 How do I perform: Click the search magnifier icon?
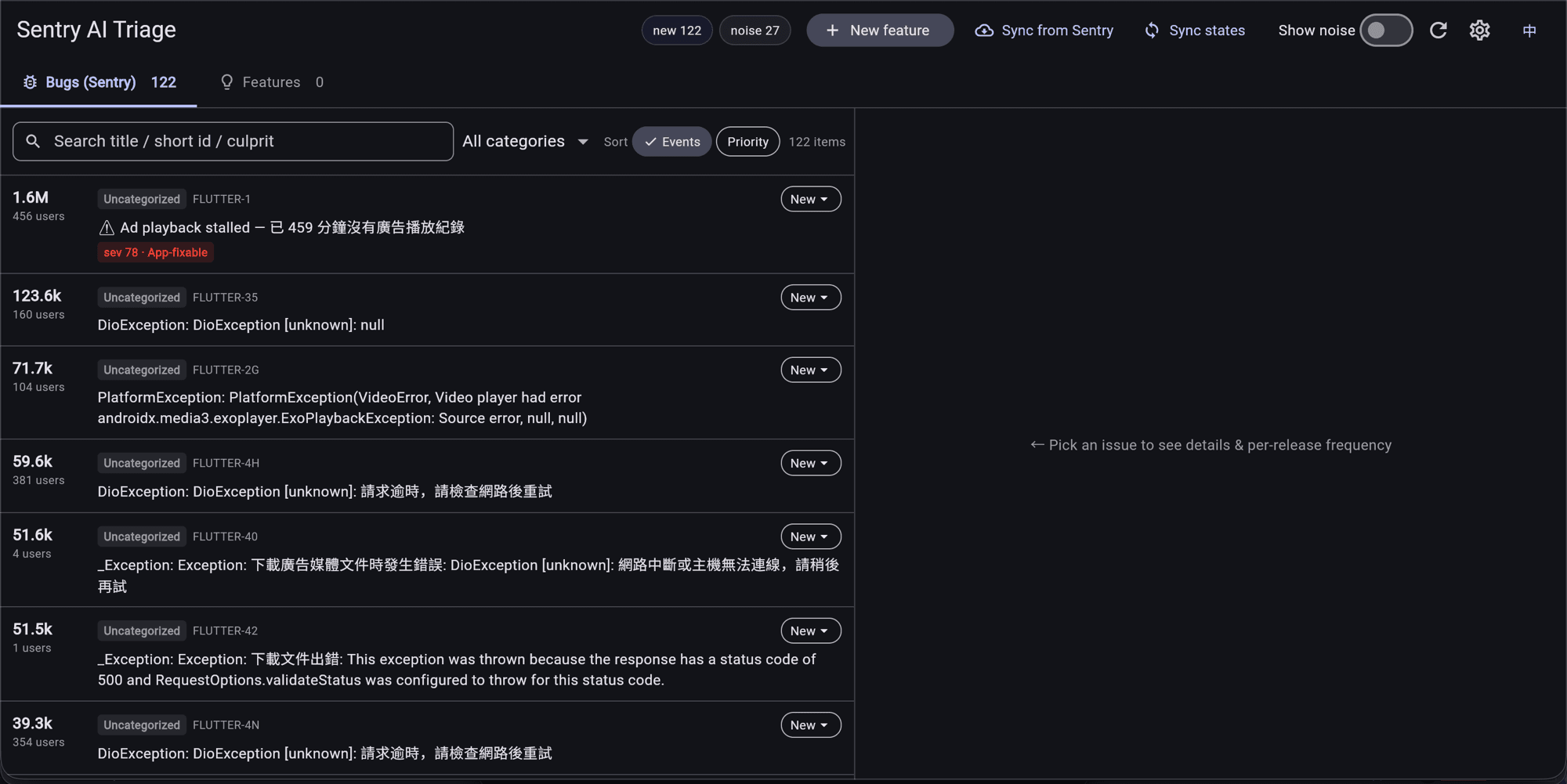[33, 141]
